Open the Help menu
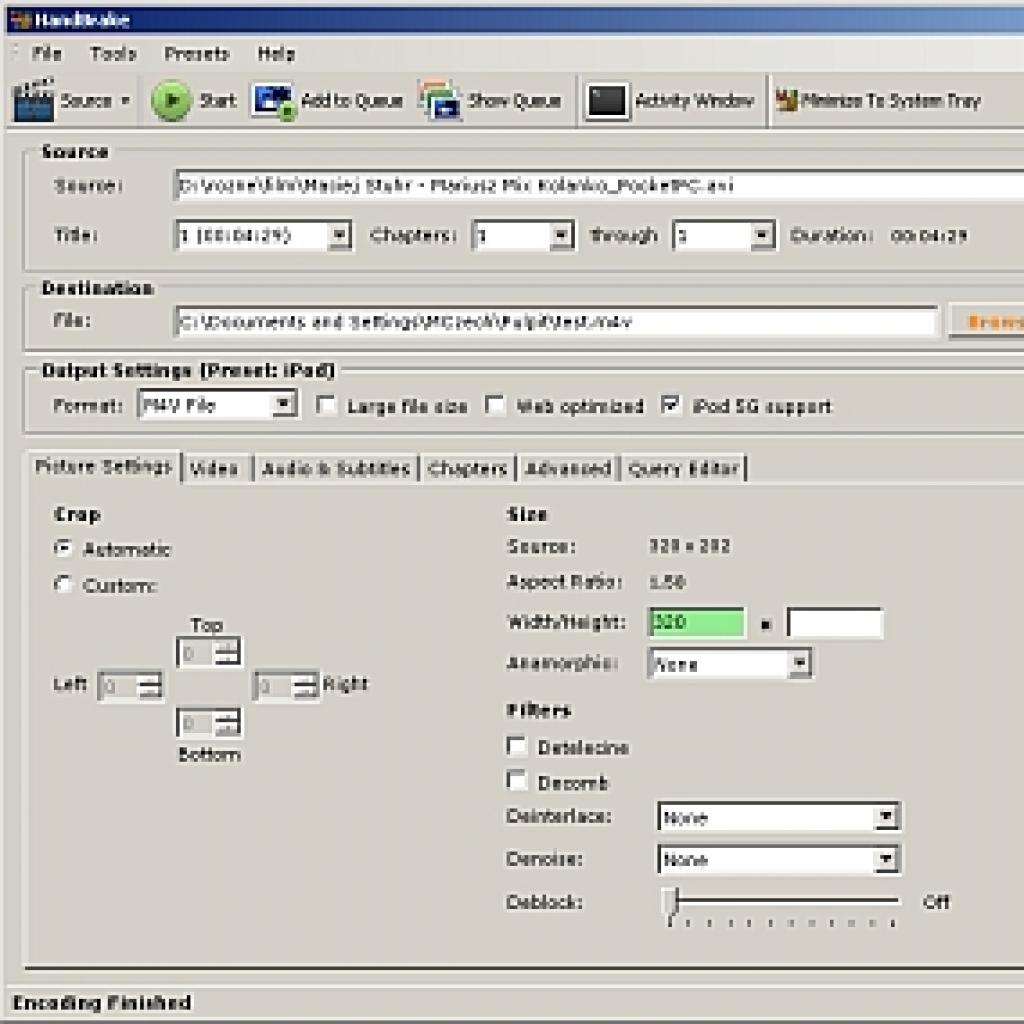 276,54
